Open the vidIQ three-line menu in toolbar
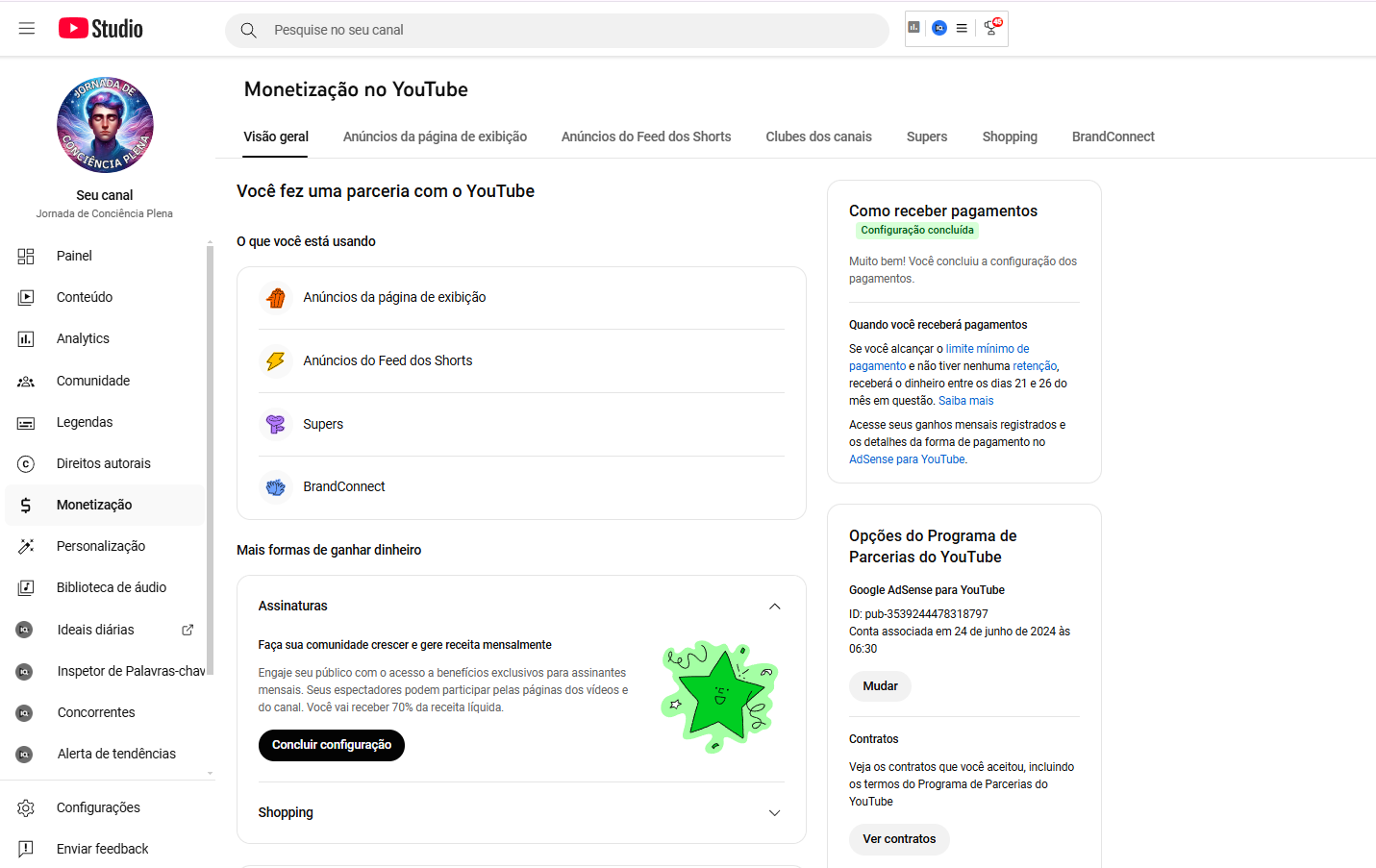The height and width of the screenshot is (868, 1376). 962,28
